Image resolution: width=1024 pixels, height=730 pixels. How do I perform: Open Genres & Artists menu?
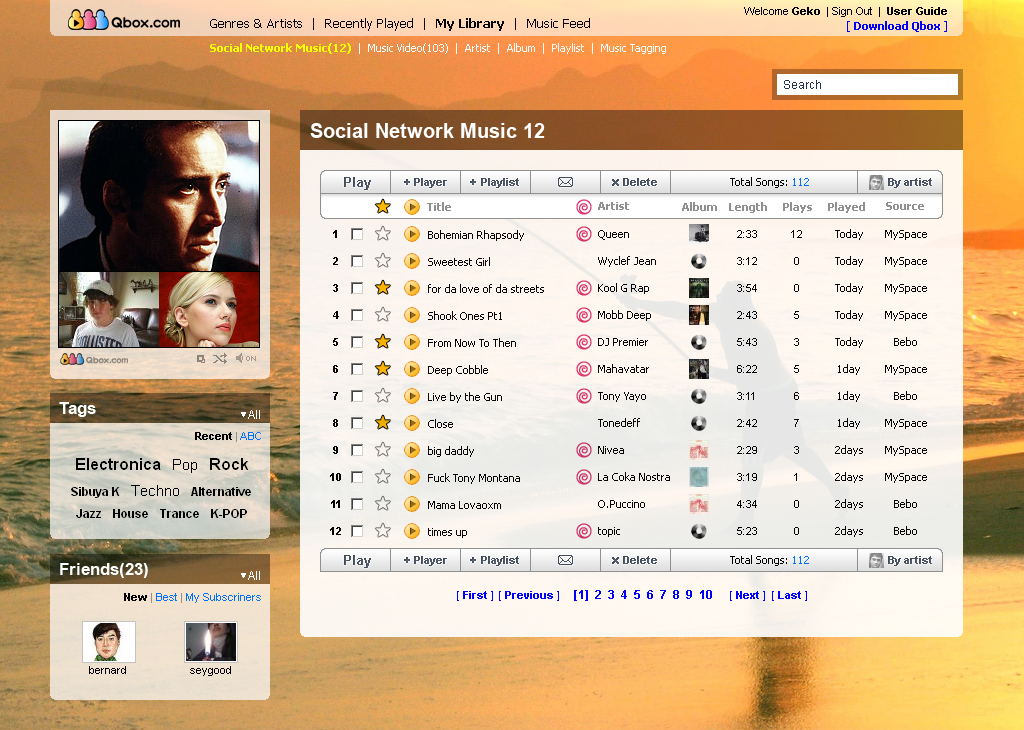pyautogui.click(x=255, y=24)
